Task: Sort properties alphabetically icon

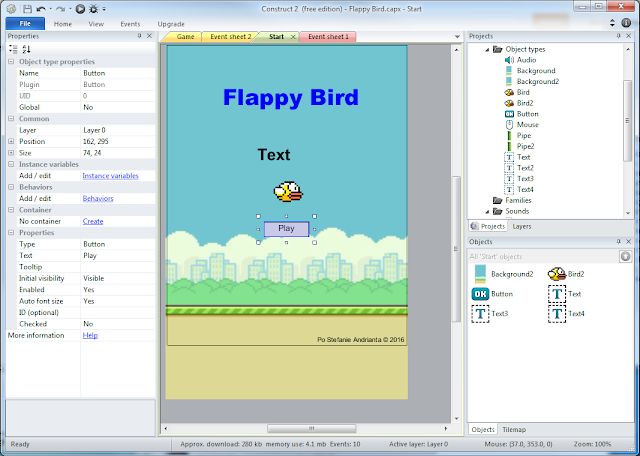Action: coord(27,49)
